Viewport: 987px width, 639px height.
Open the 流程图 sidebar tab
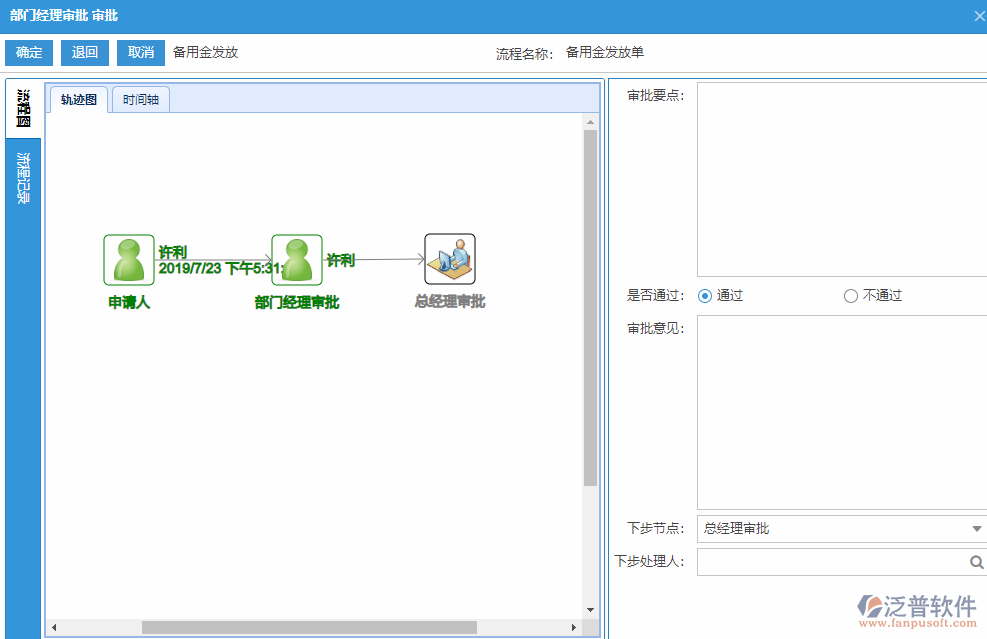tap(22, 105)
